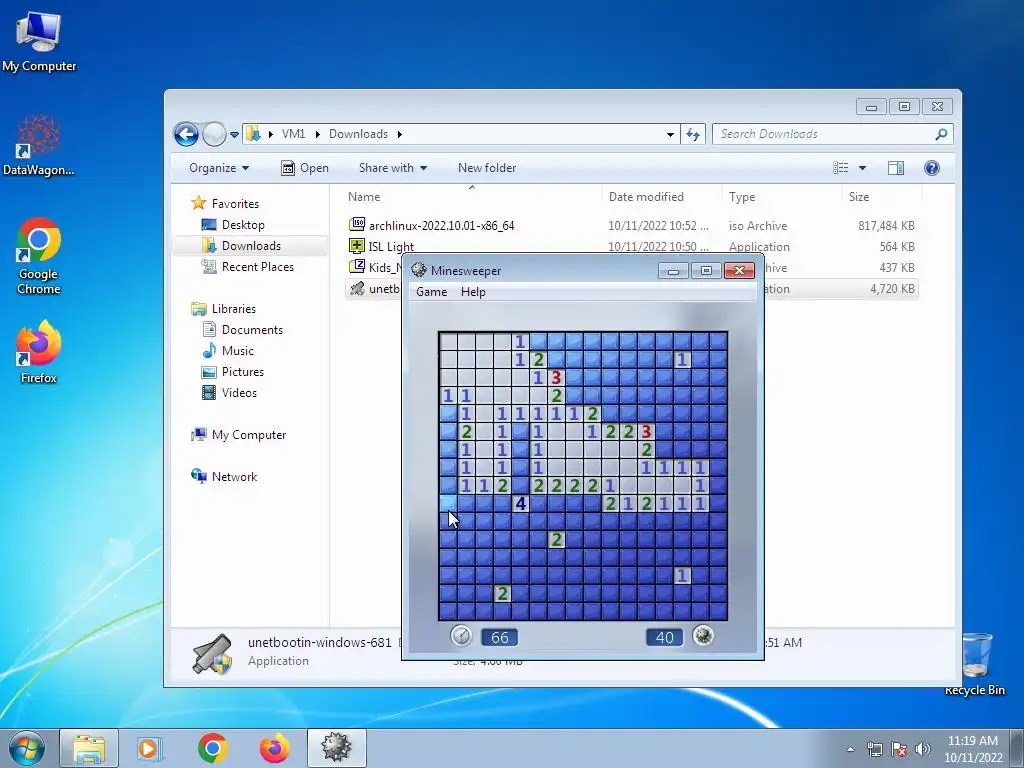This screenshot has height=768, width=1024.
Task: Click the Minesweeper taskbar icon
Action: pyautogui.click(x=336, y=748)
